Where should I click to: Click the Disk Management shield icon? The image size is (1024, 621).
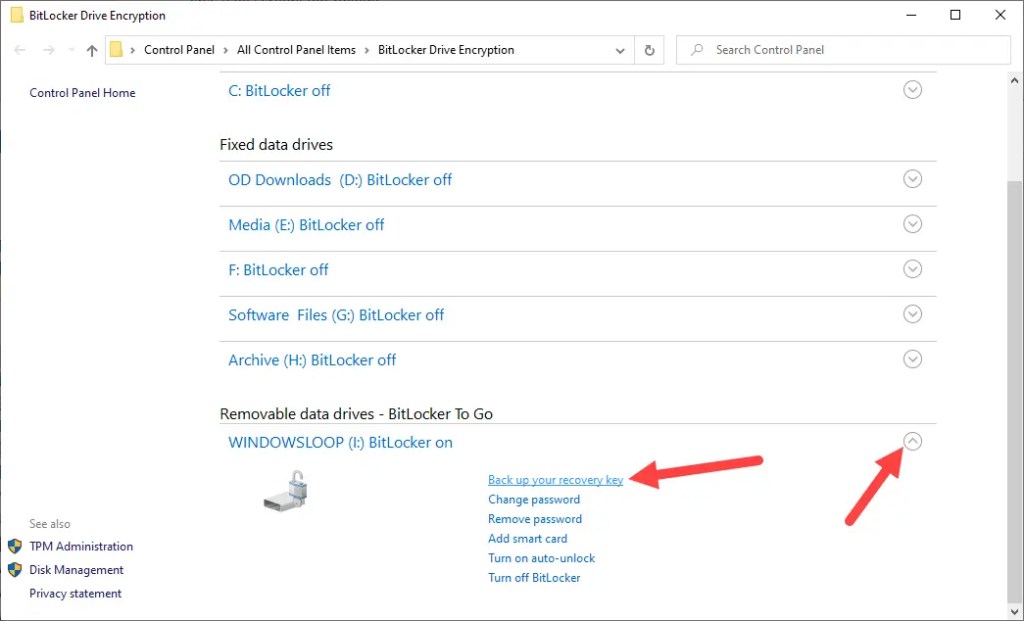[15, 570]
